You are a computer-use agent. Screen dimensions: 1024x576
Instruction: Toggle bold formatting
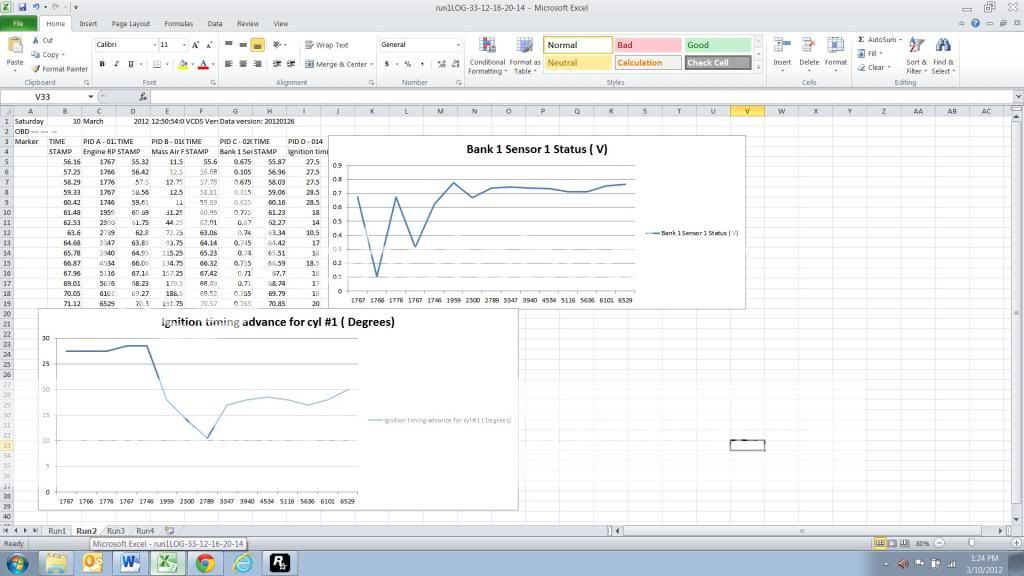(x=103, y=63)
